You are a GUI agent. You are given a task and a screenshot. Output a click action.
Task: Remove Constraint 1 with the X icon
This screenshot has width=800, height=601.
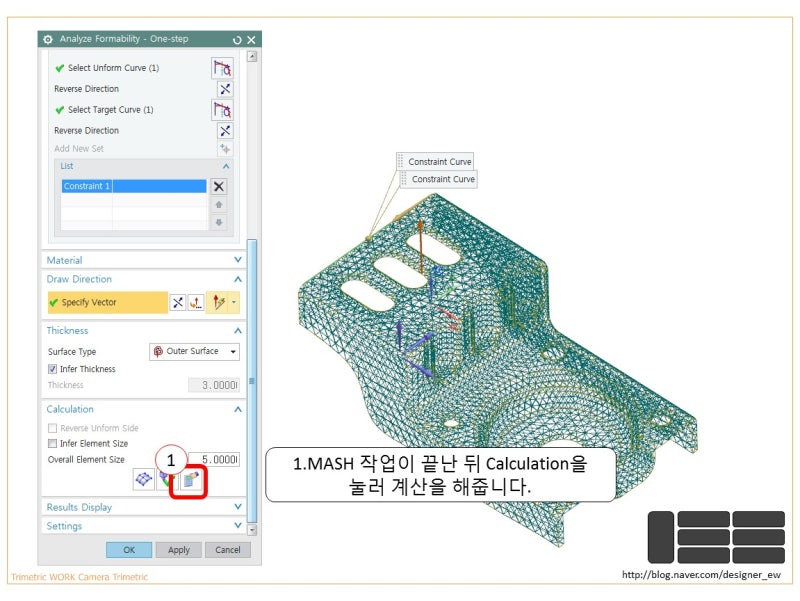point(219,187)
